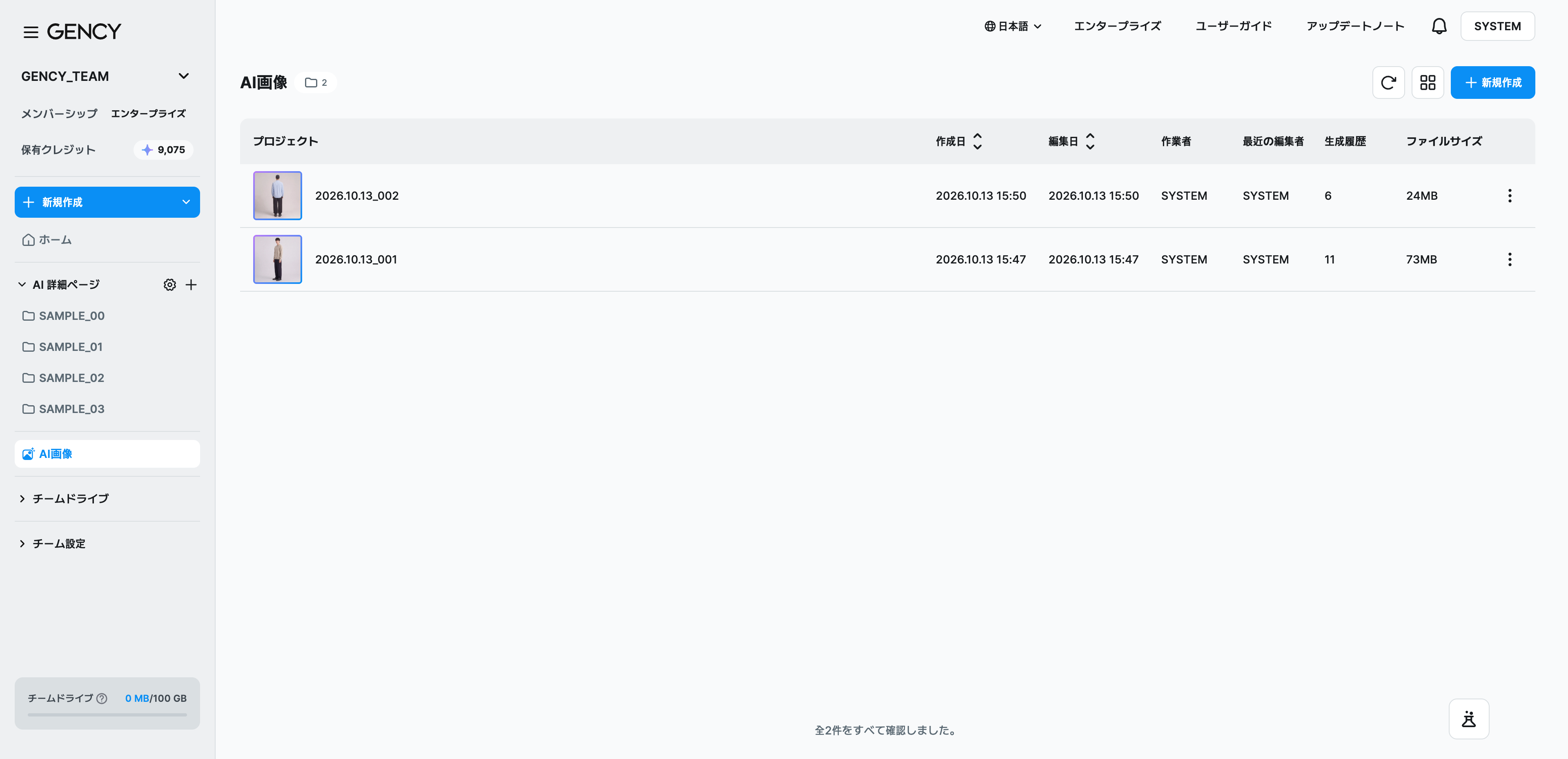
Task: Add new item with plus in AI 詳細ページ
Action: point(191,284)
